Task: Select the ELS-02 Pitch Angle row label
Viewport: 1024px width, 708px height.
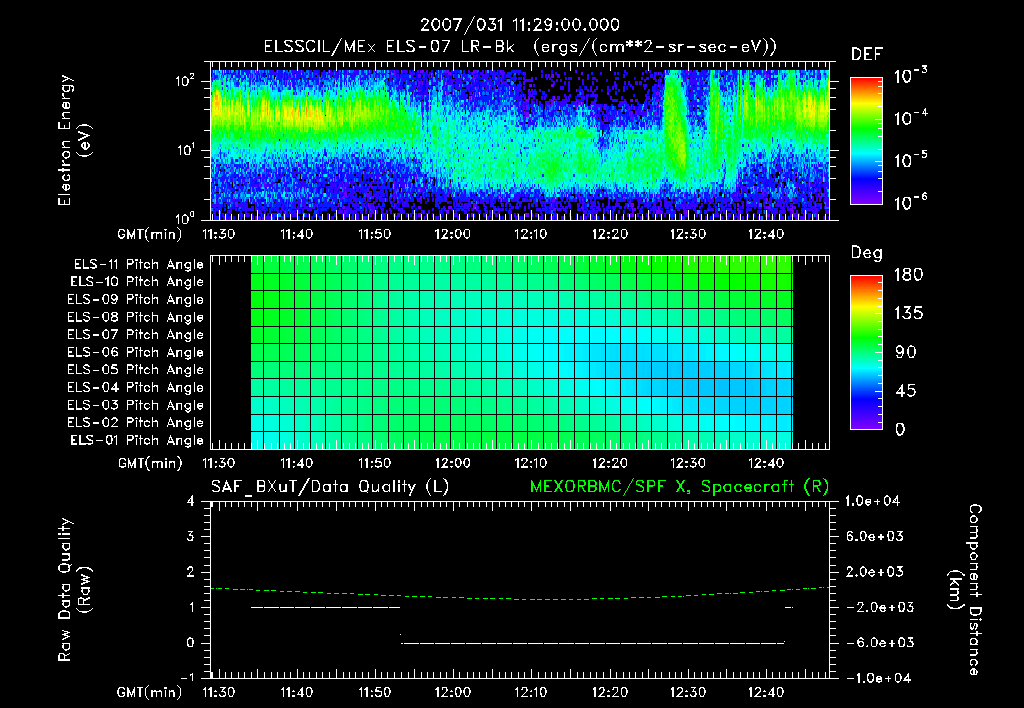Action: click(136, 423)
